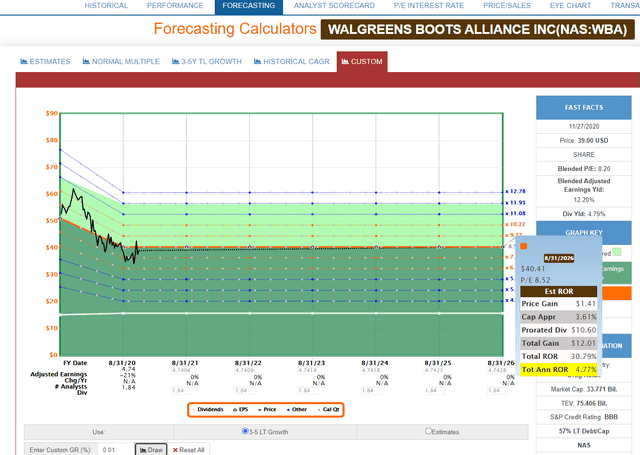The image size is (640, 455).
Task: Edit the 8/31/25 dividend field
Action: point(434,391)
